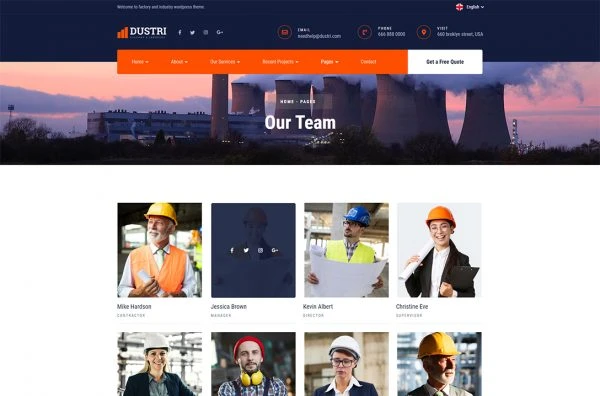Click the Home breadcrumb link
Viewport: 600px width, 396px height.
(x=287, y=101)
